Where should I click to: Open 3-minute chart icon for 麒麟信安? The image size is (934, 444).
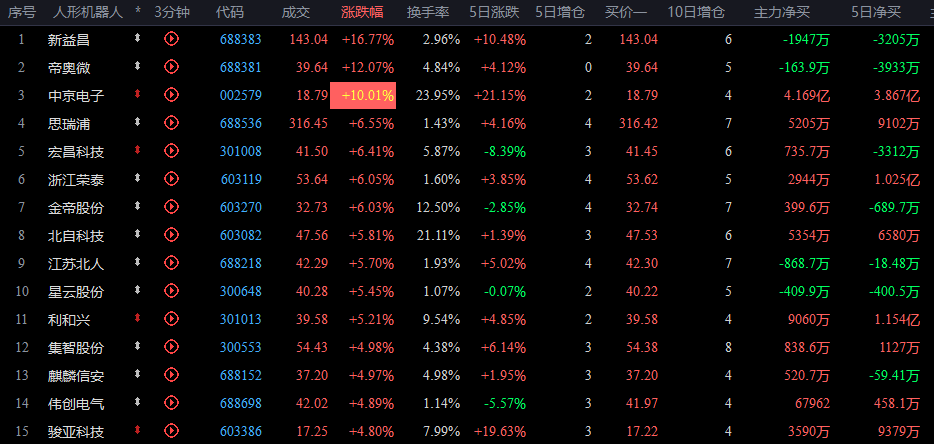coord(172,374)
